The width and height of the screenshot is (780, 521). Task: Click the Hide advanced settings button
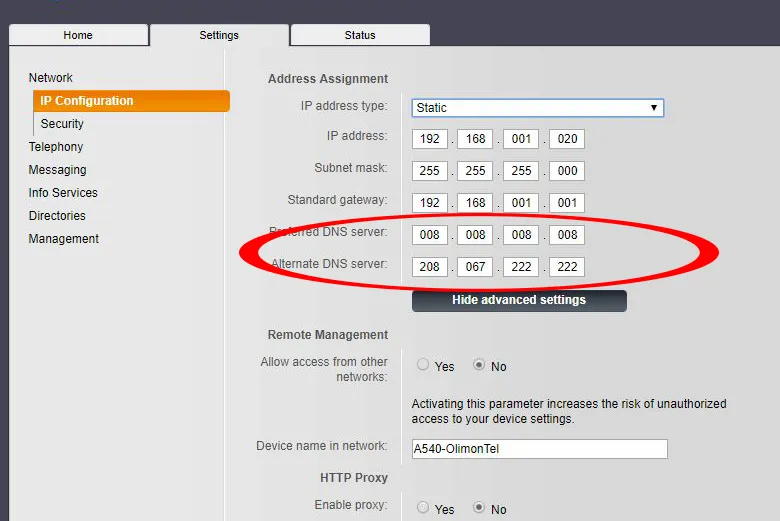click(519, 300)
